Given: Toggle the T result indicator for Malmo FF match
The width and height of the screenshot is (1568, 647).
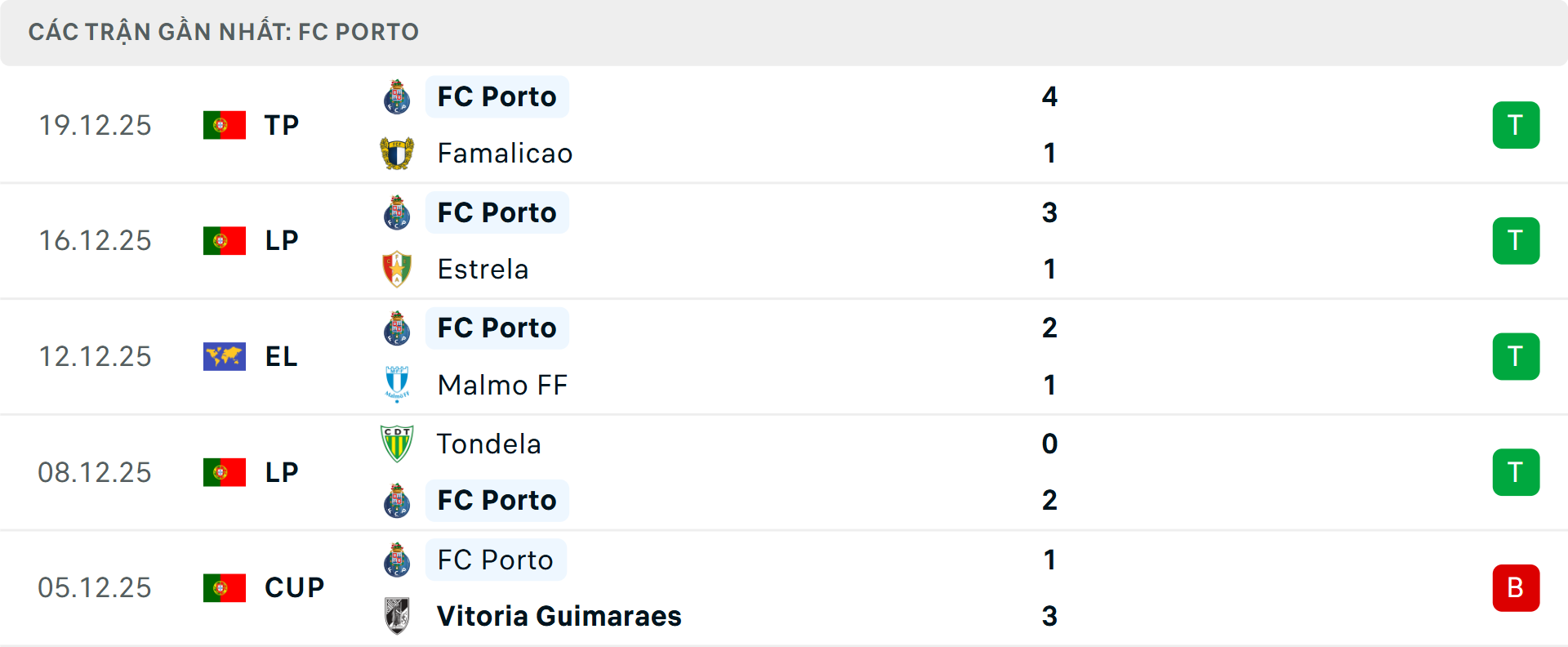Looking at the screenshot, I should pos(1517,356).
